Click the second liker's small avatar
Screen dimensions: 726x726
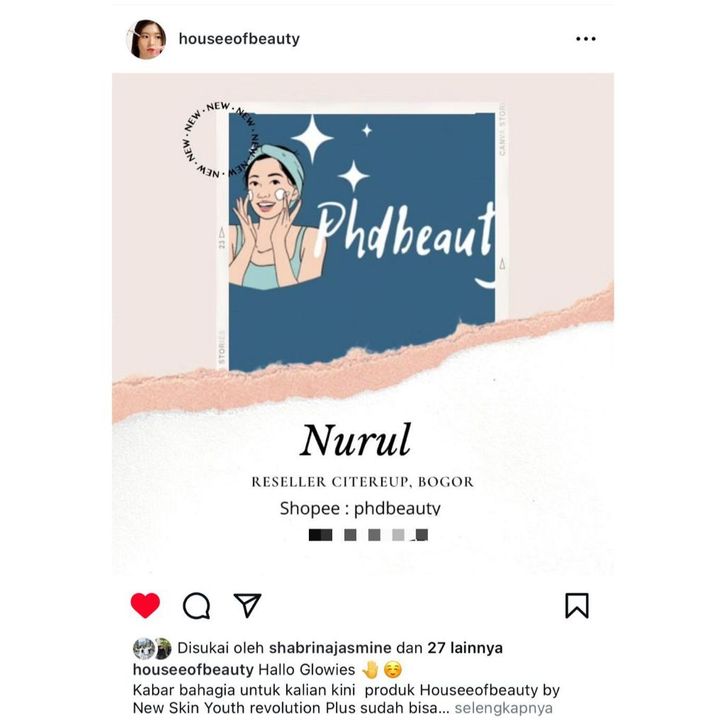click(163, 648)
